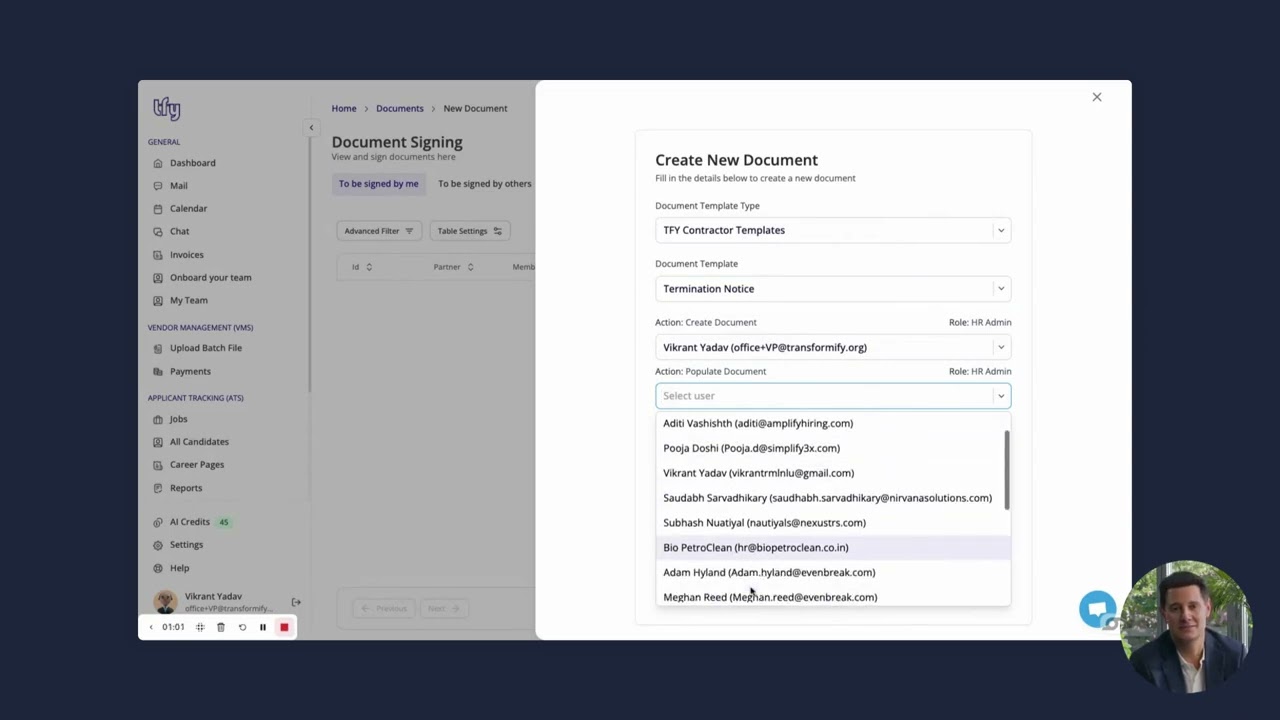Select Vikrant Yadav gmail user
Screen dimensions: 1280x720
[833, 473]
